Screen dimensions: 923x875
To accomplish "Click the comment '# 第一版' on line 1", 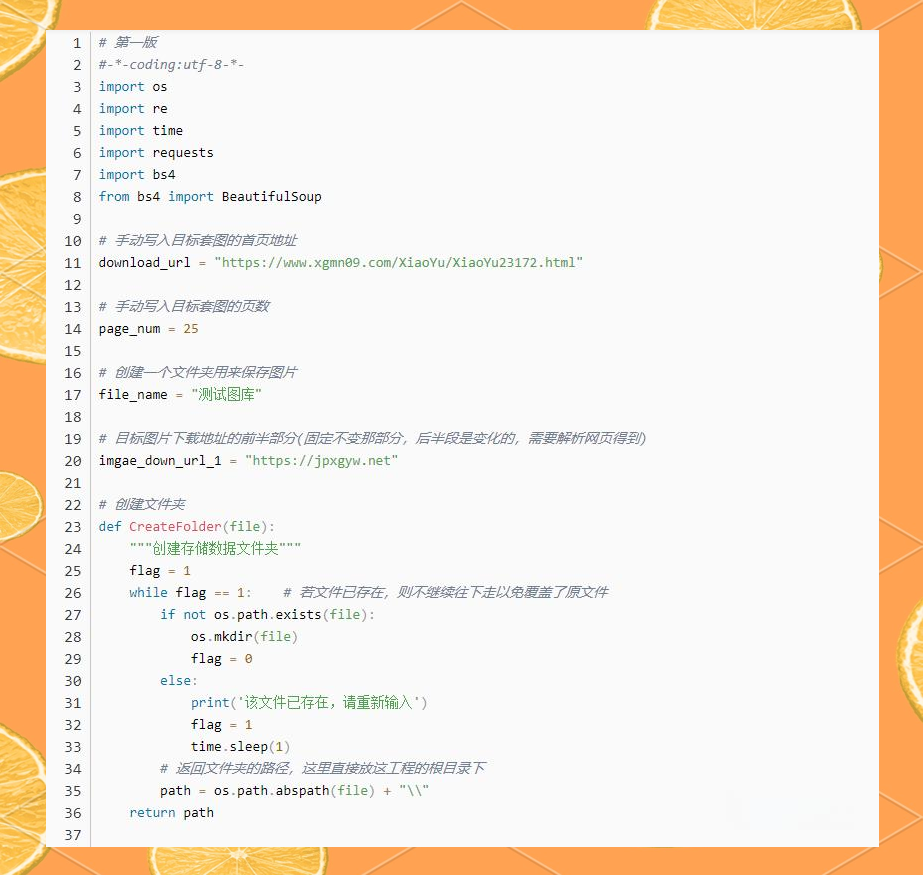I will click(128, 42).
